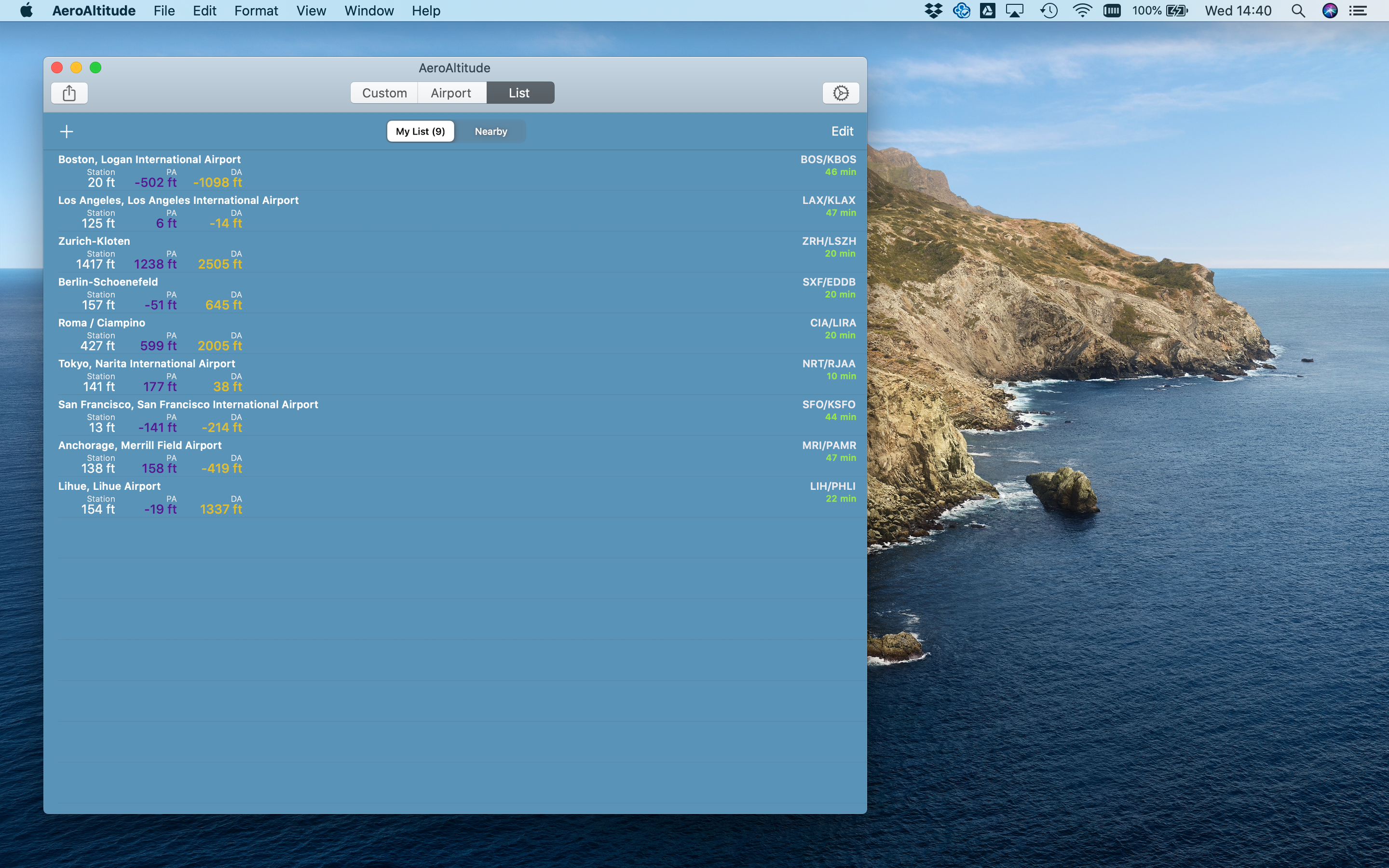1389x868 pixels.
Task: Open the AeroAltitude app menu
Action: point(94,10)
